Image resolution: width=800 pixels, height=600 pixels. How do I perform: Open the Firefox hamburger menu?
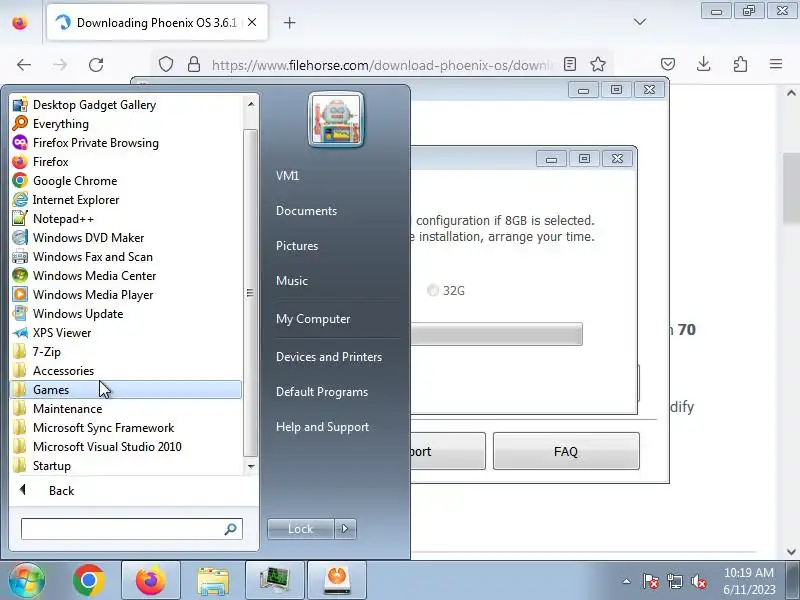[776, 64]
